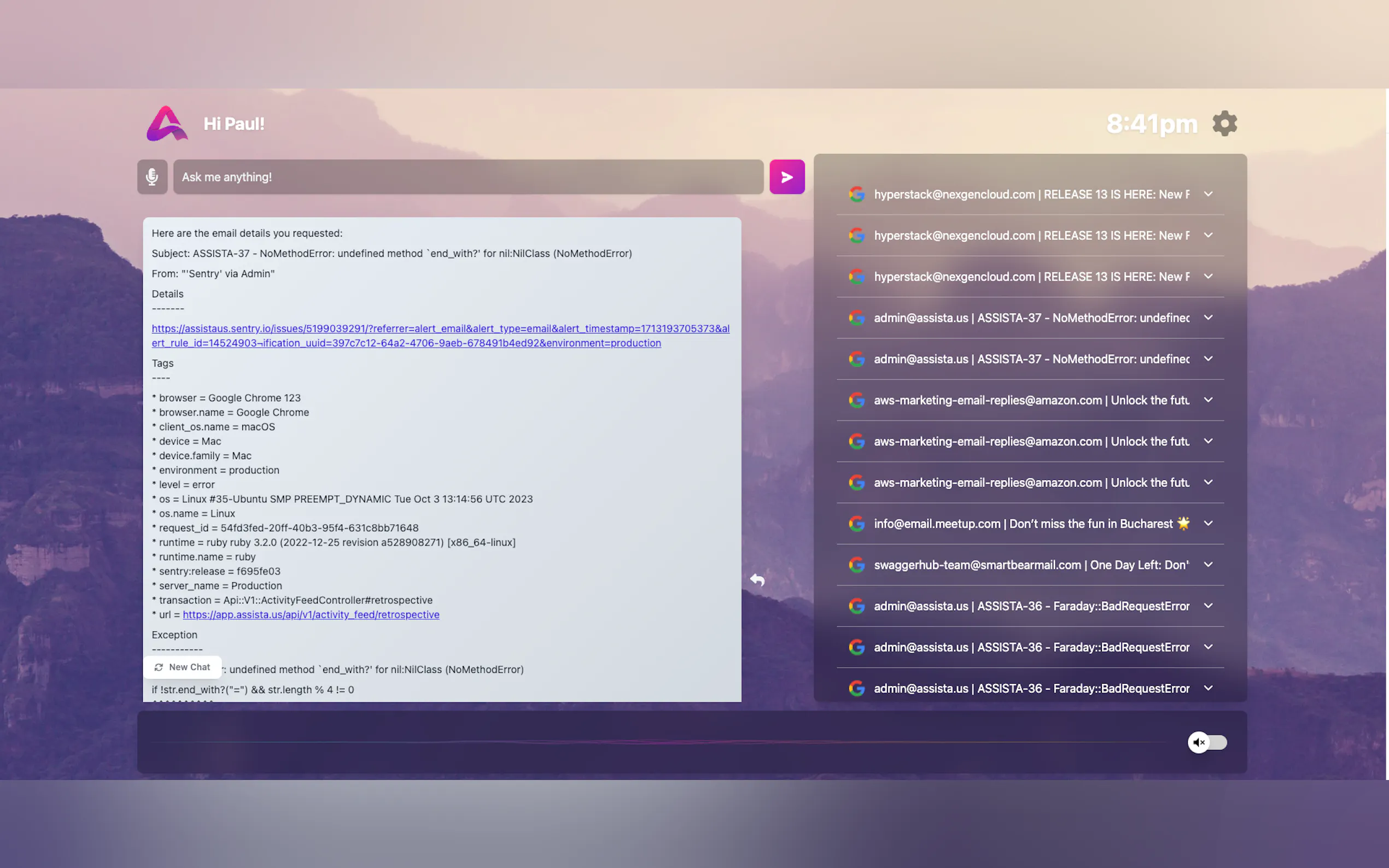This screenshot has width=1389, height=868.
Task: Click the reply arrow icon beside chat
Action: 757,580
